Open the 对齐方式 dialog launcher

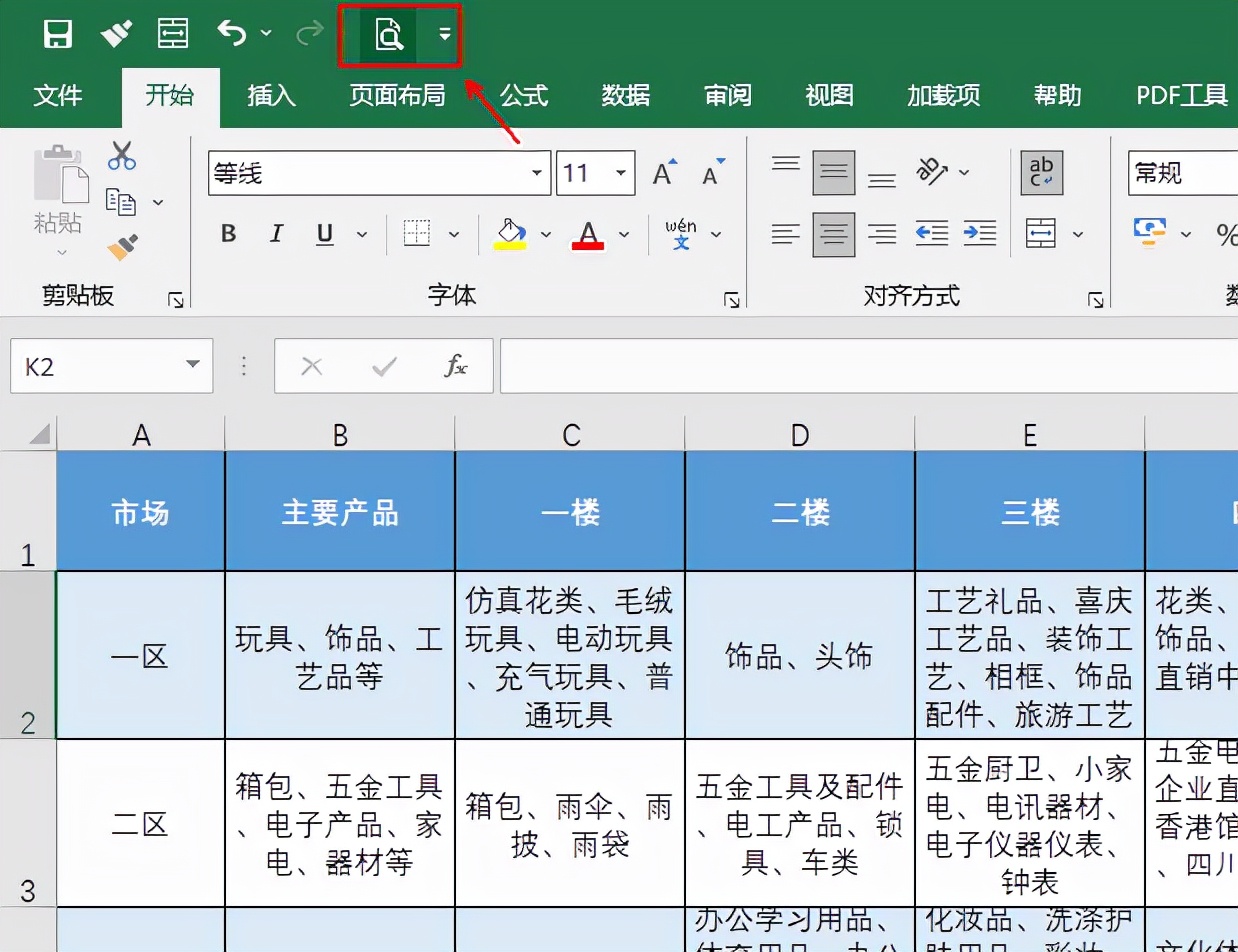1096,300
